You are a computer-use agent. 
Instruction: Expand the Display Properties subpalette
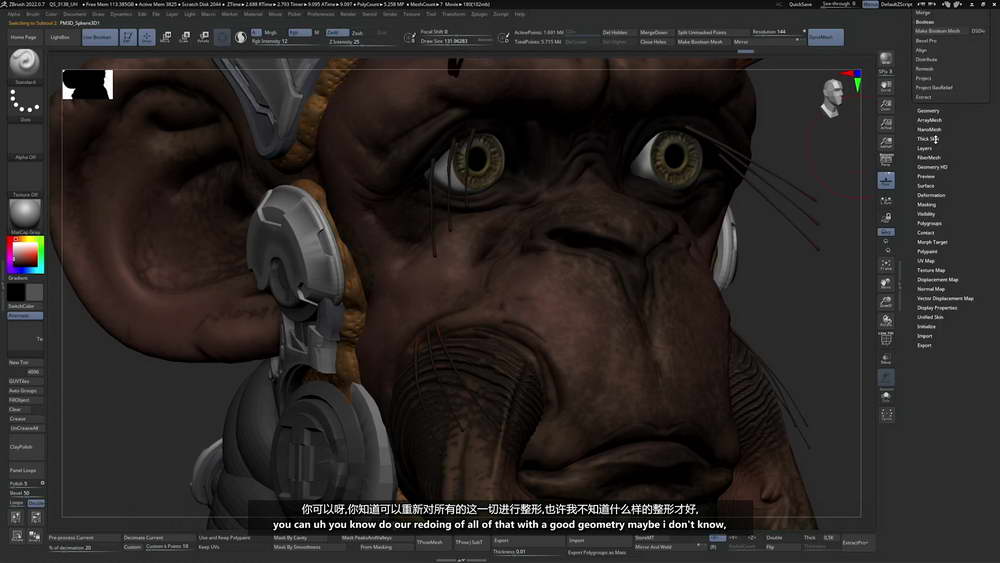tap(937, 307)
